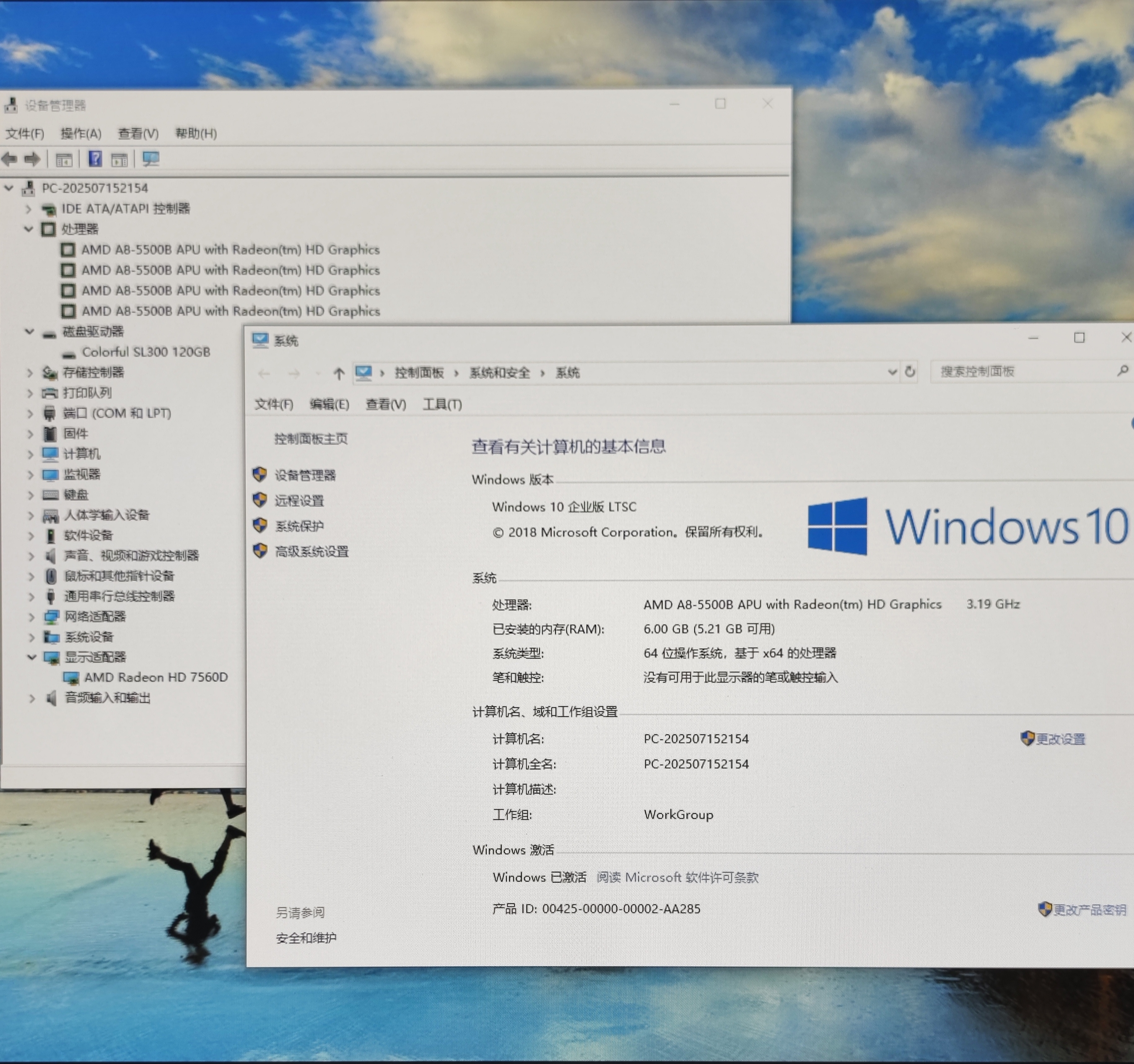Select the AMD Radeon HD 7560D adapter icon

pos(71,678)
